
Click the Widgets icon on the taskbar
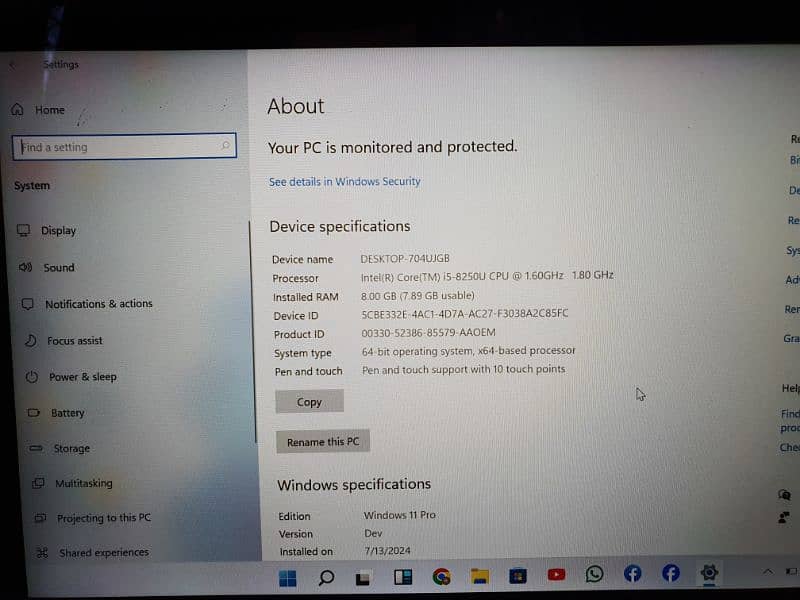click(x=403, y=577)
